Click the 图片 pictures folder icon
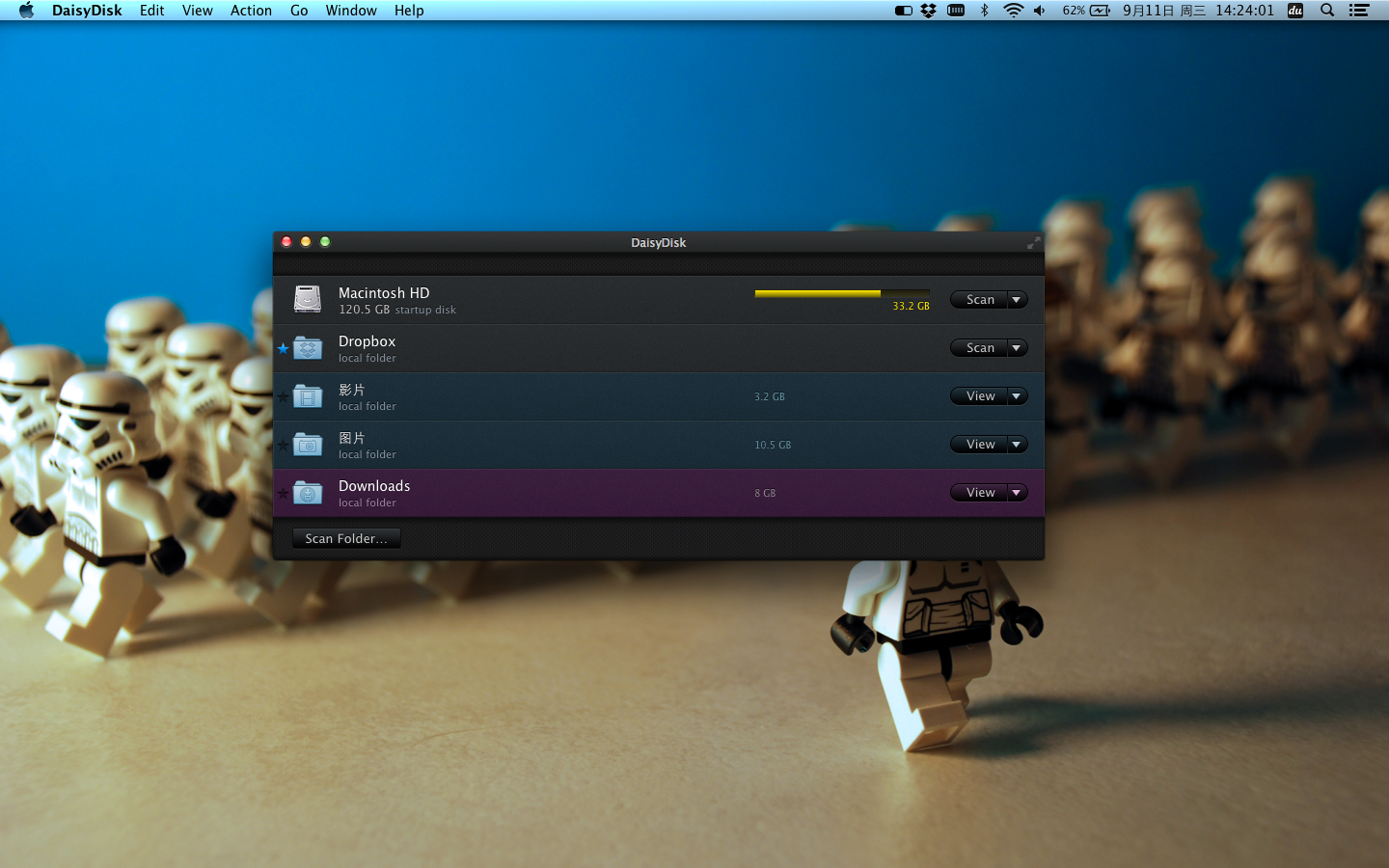This screenshot has width=1389, height=868. pos(308,444)
